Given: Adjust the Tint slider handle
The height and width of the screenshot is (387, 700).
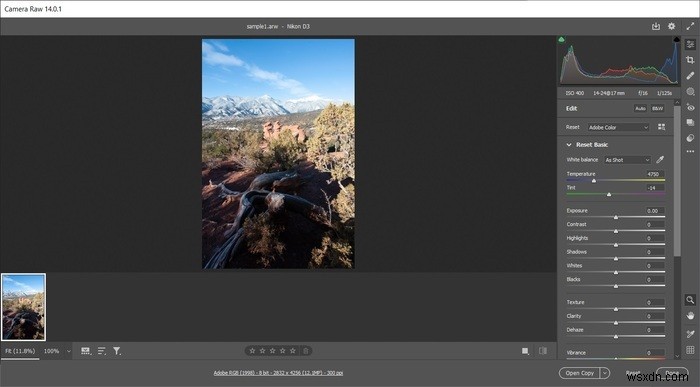Looking at the screenshot, I should click(x=609, y=195).
